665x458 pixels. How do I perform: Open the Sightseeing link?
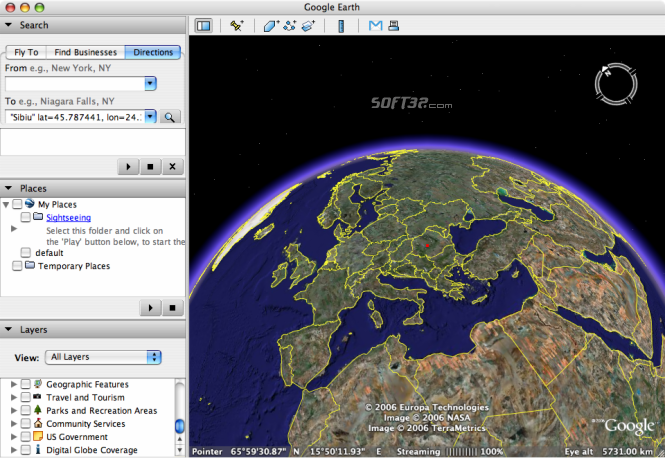click(68, 218)
